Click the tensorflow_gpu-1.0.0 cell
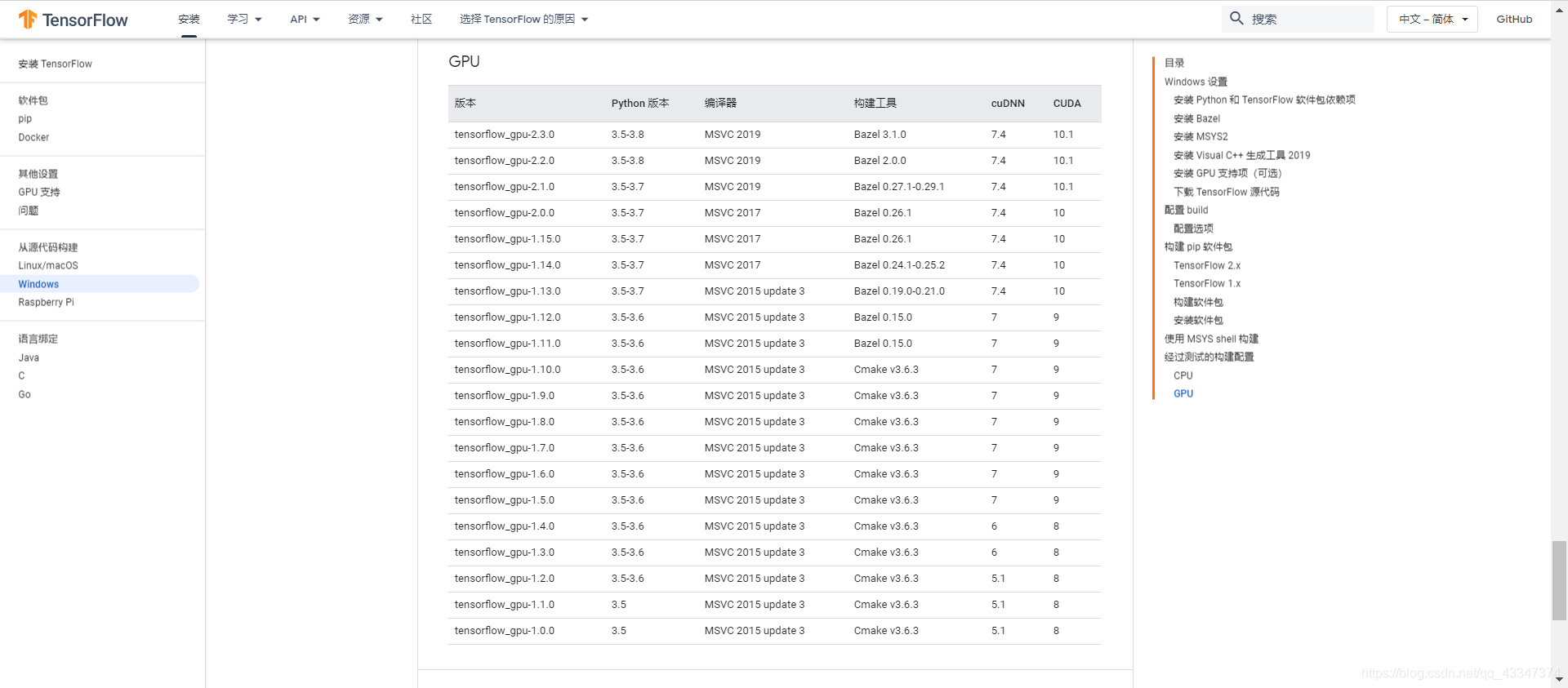The height and width of the screenshot is (688, 1568). pyautogui.click(x=505, y=631)
